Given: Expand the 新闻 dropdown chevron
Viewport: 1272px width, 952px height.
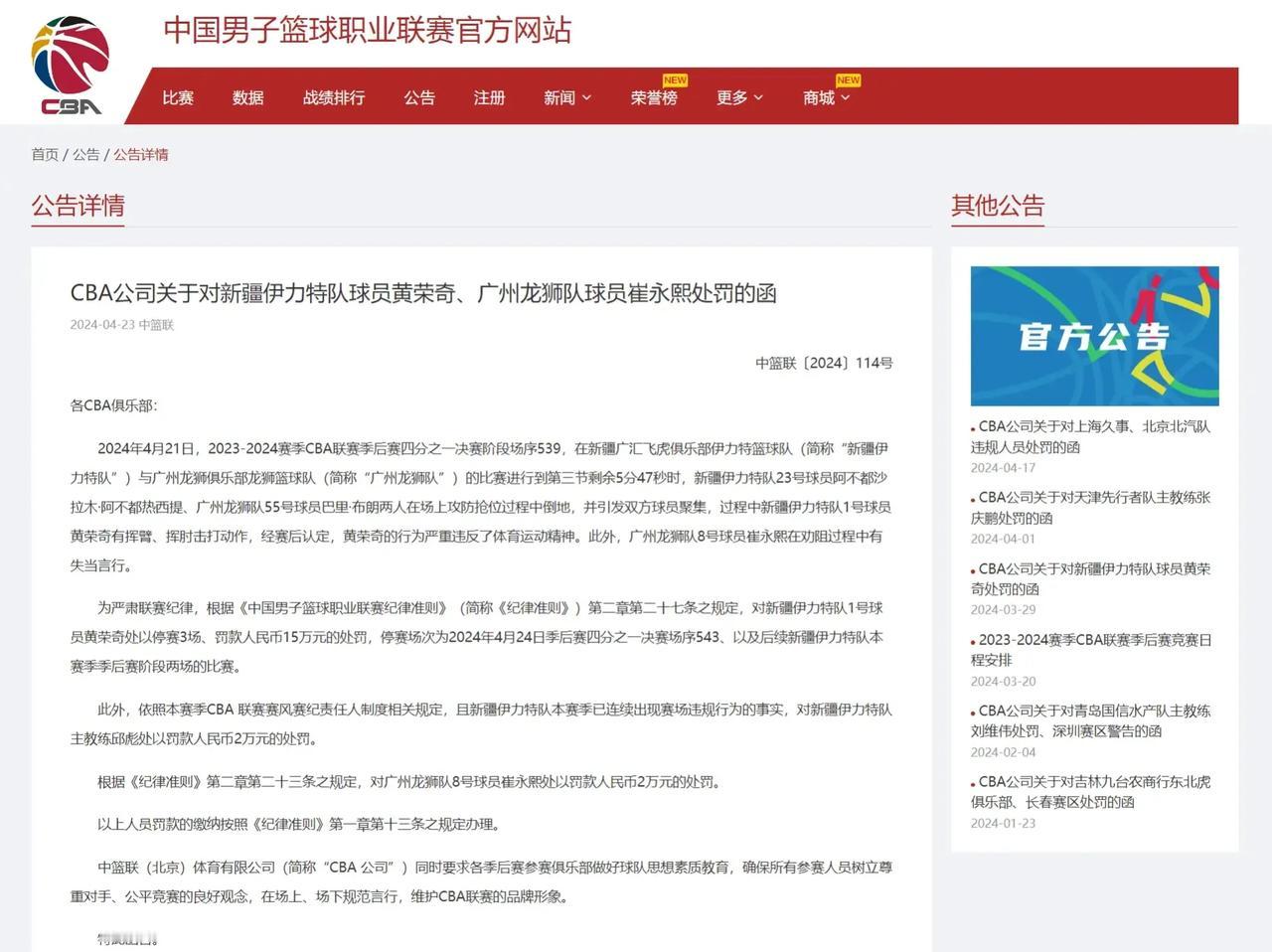Looking at the screenshot, I should (586, 97).
